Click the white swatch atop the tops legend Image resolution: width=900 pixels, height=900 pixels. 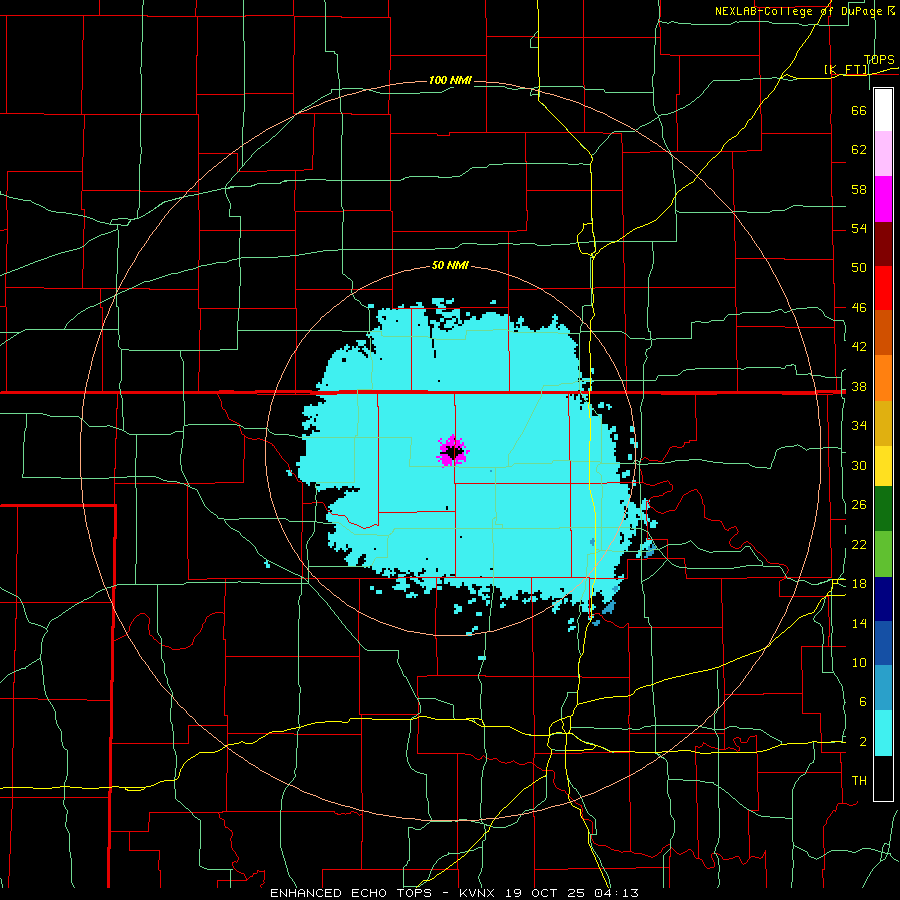click(x=883, y=110)
